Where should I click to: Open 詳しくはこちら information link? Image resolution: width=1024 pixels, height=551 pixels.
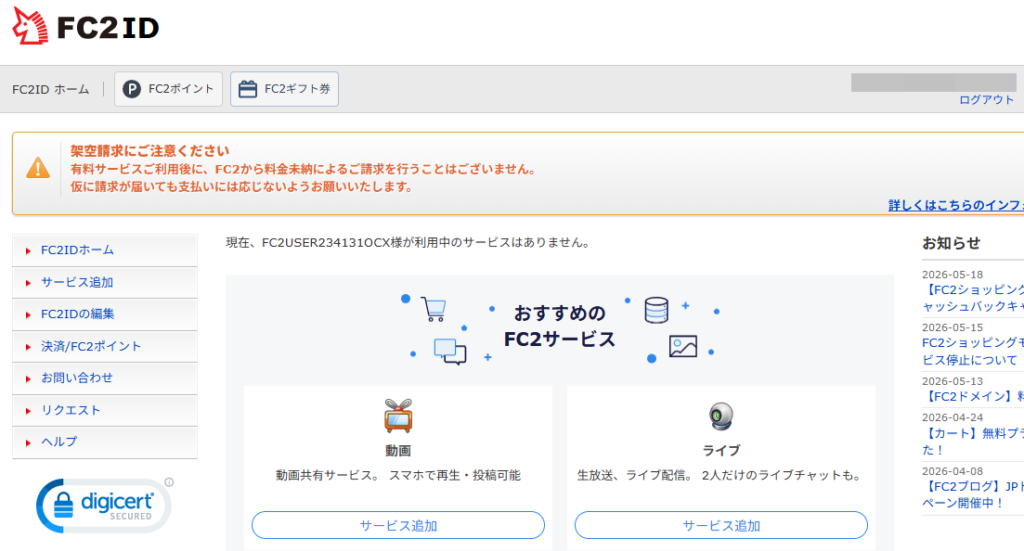tap(955, 205)
